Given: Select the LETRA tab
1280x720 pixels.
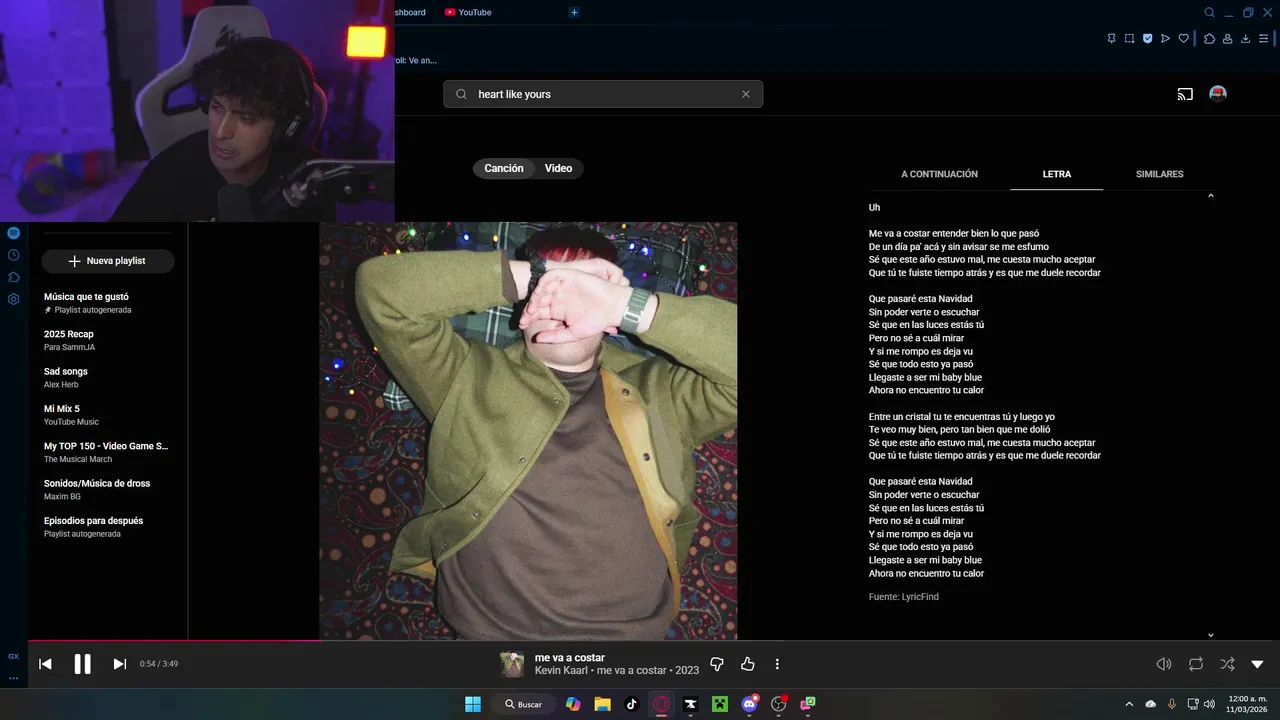Looking at the screenshot, I should coord(1057,174).
